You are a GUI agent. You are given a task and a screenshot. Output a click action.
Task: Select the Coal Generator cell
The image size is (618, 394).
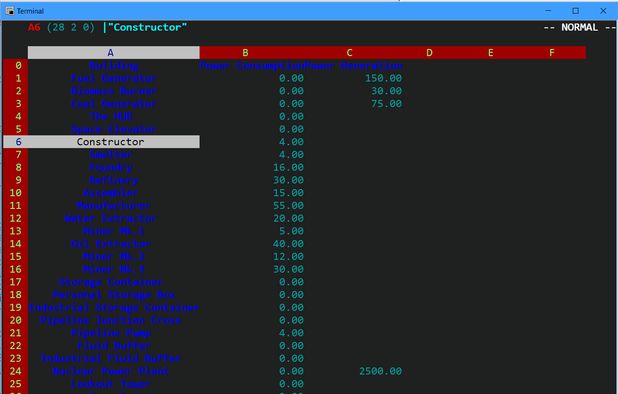[x=114, y=104]
